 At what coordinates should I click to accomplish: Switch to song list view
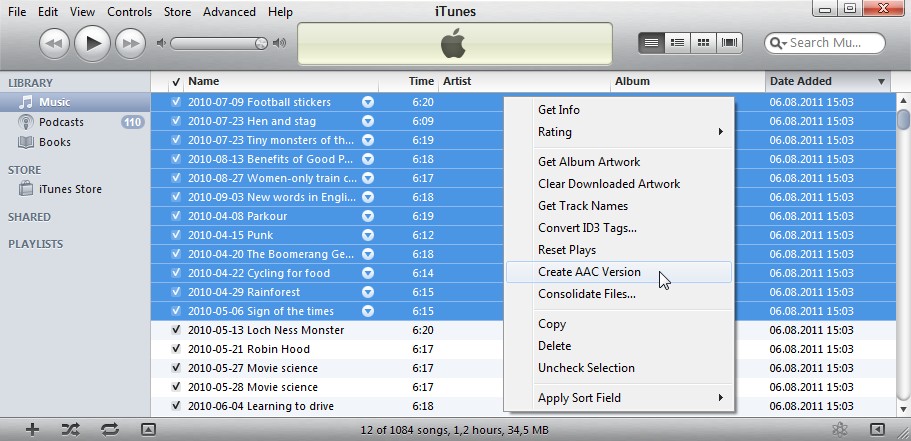click(652, 42)
